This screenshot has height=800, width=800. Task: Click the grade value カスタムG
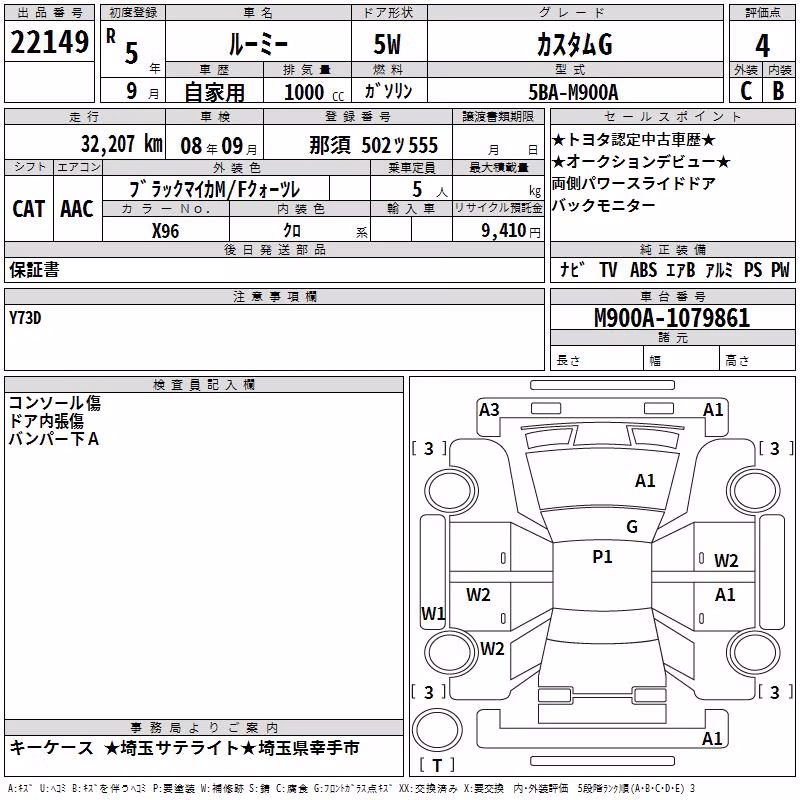pos(574,44)
